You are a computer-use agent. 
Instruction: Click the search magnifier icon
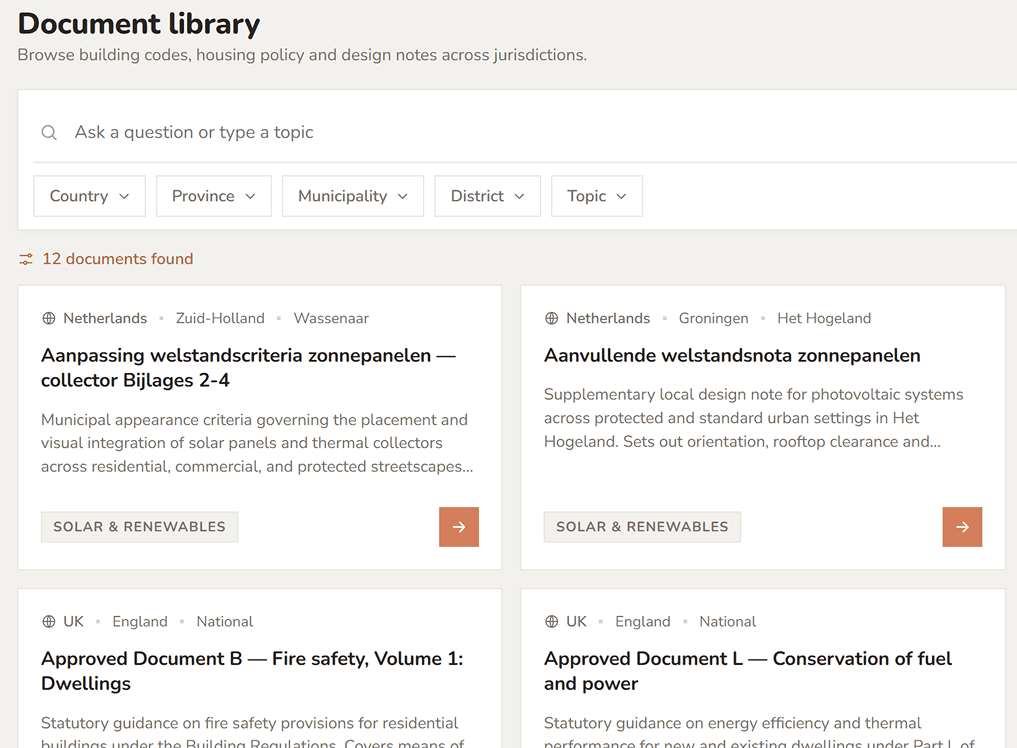pos(49,133)
